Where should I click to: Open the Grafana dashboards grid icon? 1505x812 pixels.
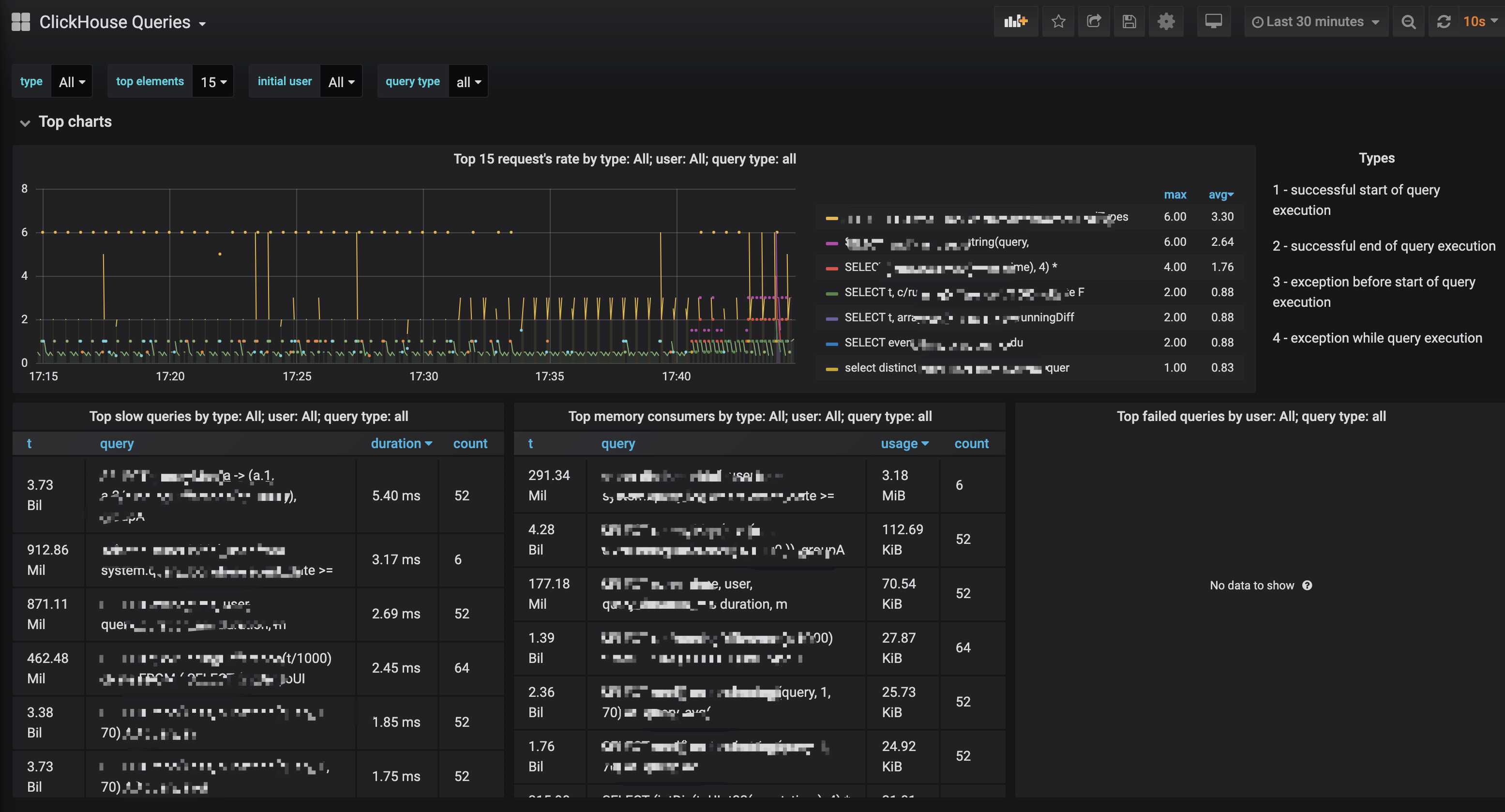pos(20,22)
